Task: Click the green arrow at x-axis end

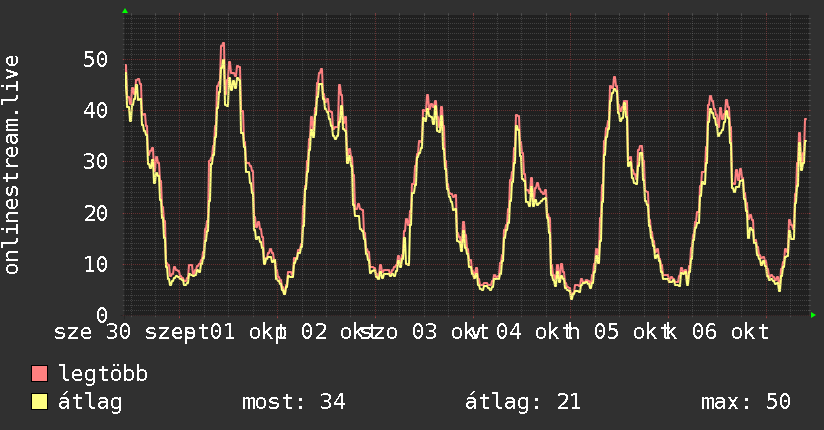Action: pos(813,315)
